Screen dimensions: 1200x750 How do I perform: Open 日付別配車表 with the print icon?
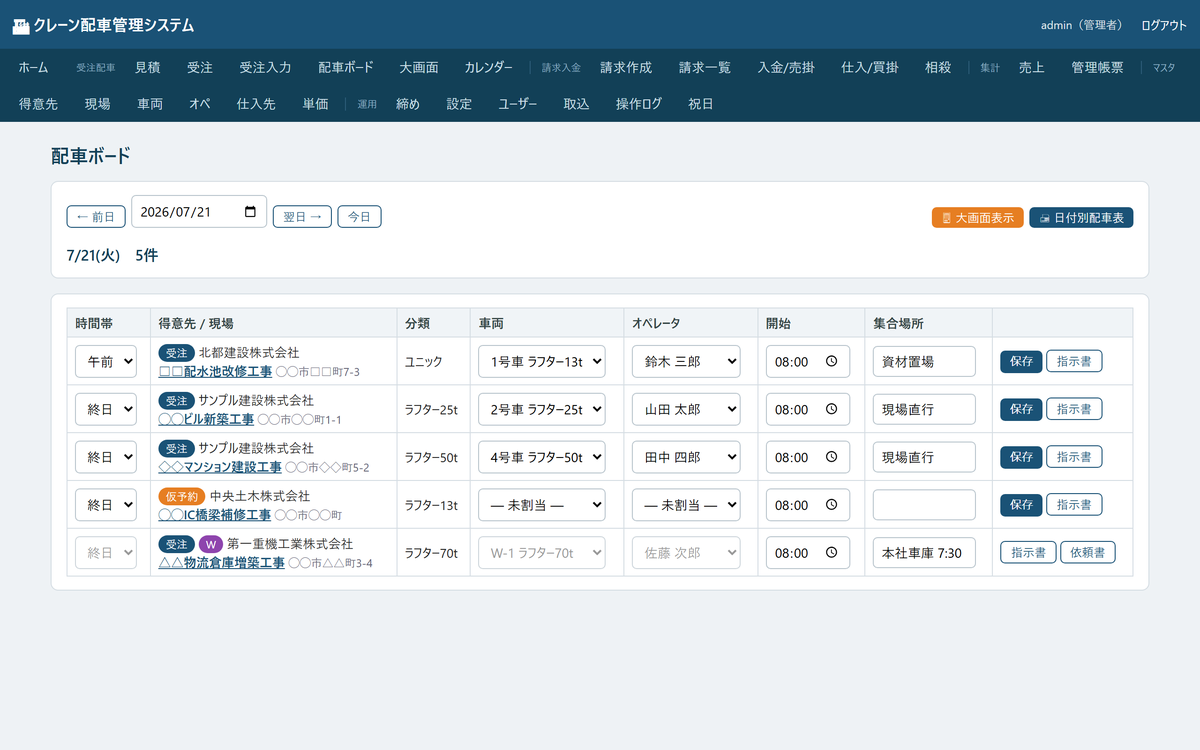(1081, 217)
